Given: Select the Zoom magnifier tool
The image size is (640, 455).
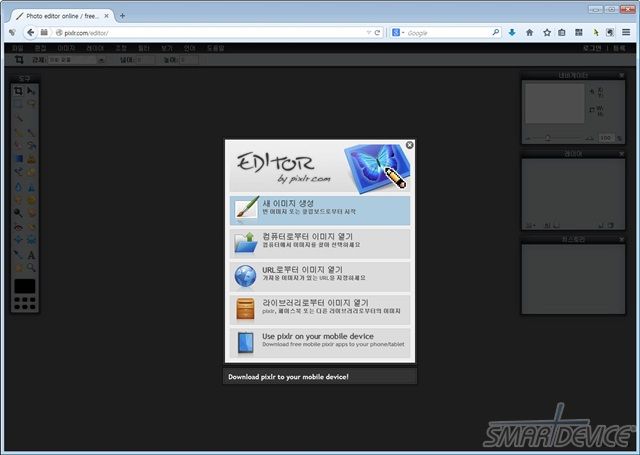Looking at the screenshot, I should (x=31, y=268).
